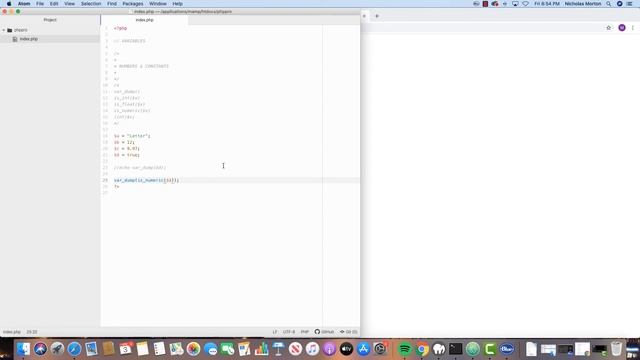
Task: Change the PHP grammar selector
Action: point(304,332)
